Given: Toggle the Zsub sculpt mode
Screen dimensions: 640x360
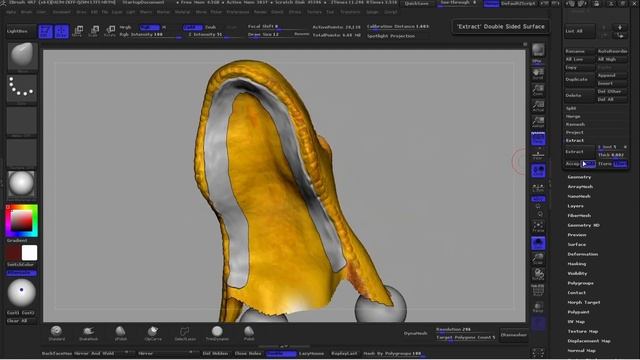Looking at the screenshot, I should [x=211, y=27].
